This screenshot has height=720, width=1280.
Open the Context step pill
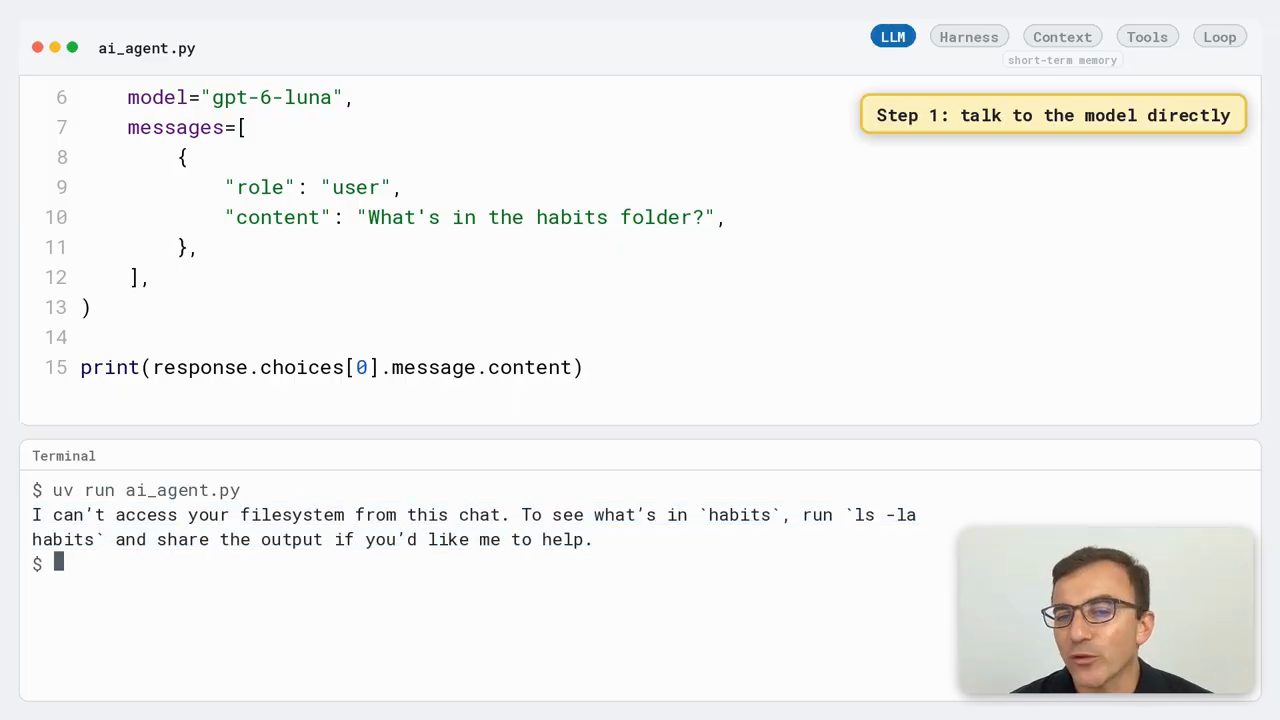tap(1062, 37)
